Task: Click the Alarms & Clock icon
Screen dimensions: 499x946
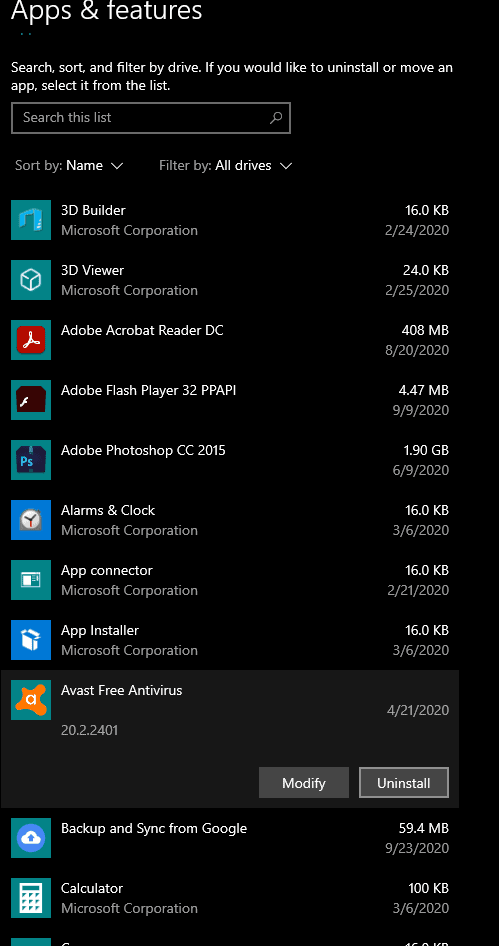Action: pos(31,520)
